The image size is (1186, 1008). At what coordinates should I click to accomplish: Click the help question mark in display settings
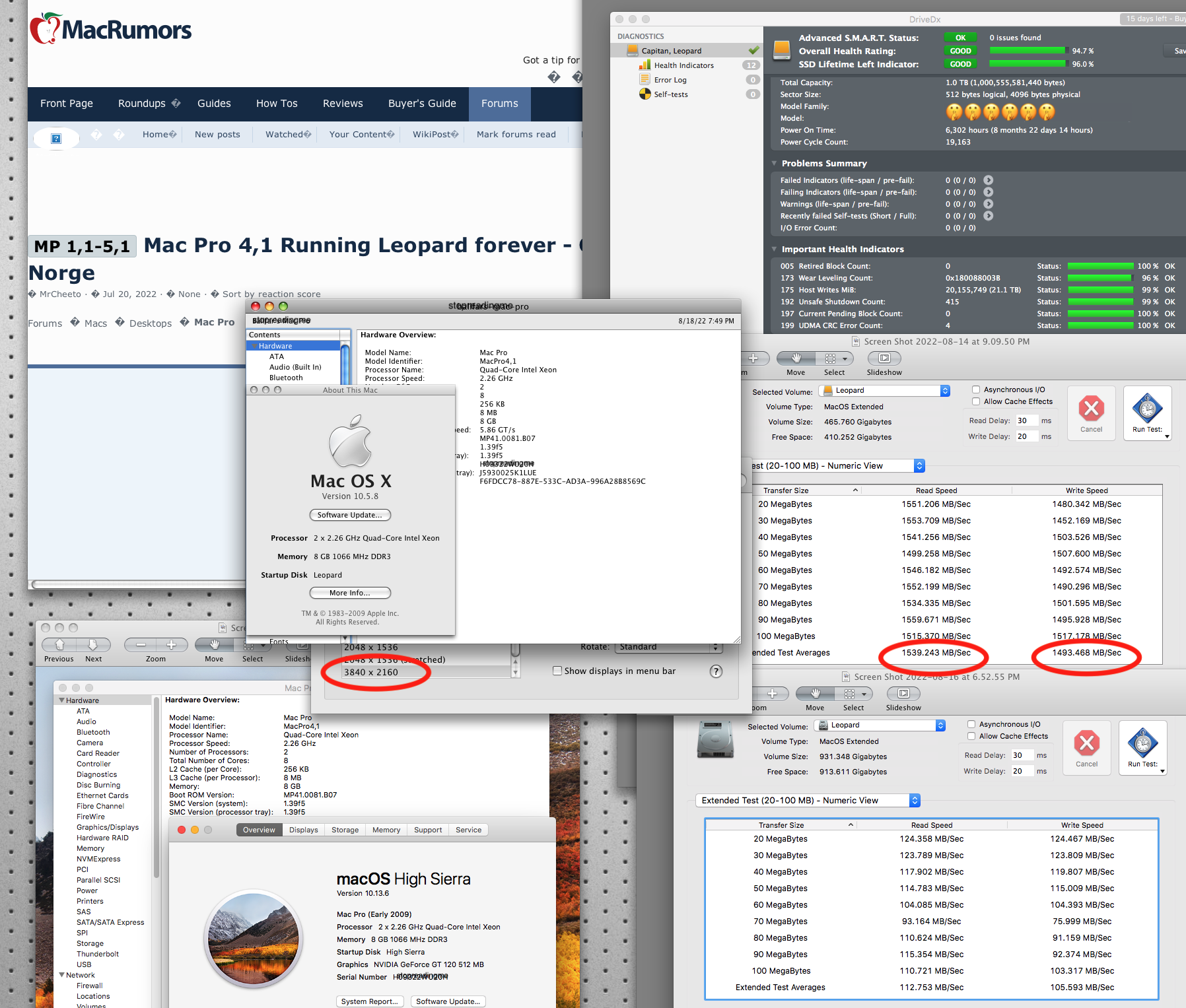[x=716, y=671]
